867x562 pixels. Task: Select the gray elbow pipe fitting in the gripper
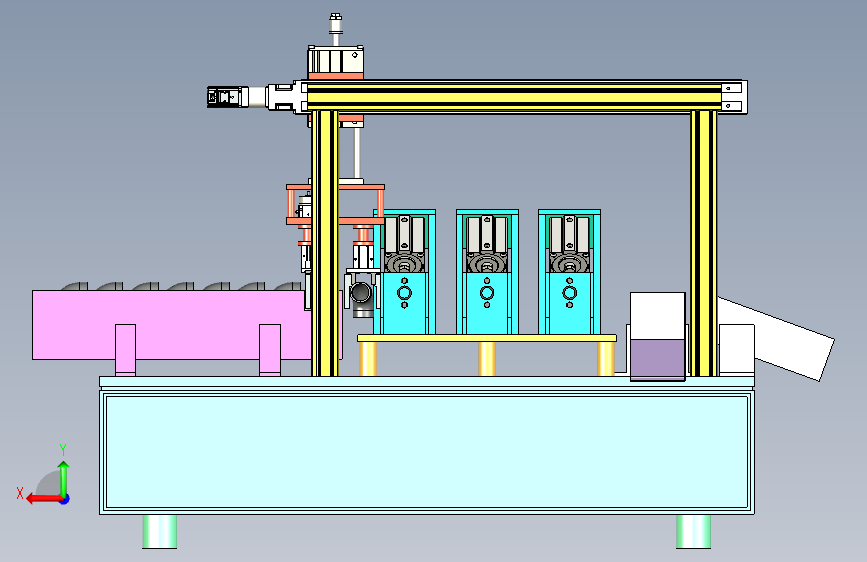tap(362, 299)
